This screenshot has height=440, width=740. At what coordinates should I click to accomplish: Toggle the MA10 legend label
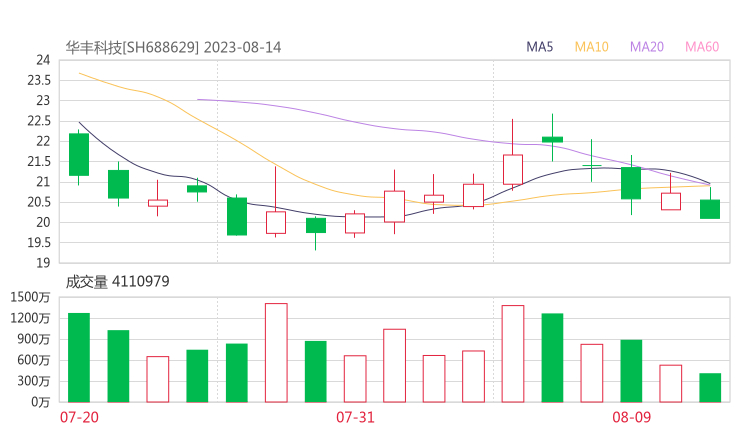[591, 47]
